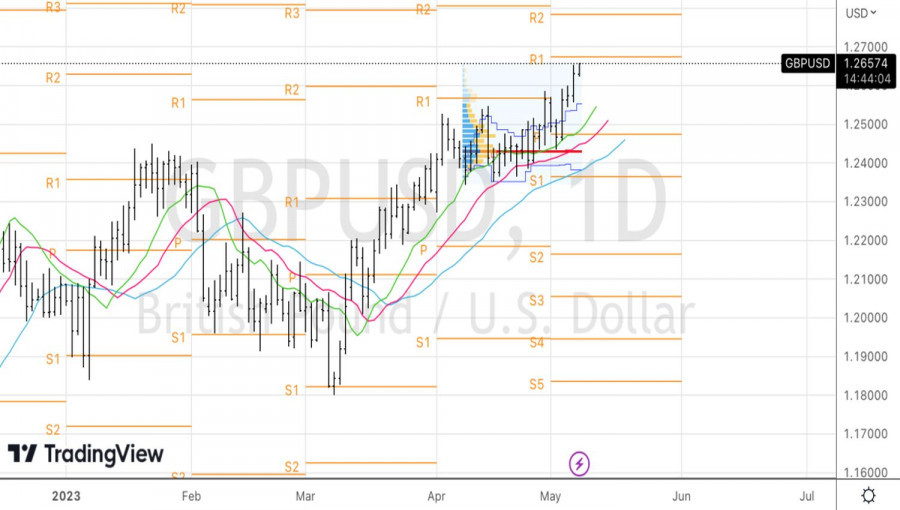The width and height of the screenshot is (900, 510).
Task: Click the Jul label on time axis
Action: click(806, 496)
